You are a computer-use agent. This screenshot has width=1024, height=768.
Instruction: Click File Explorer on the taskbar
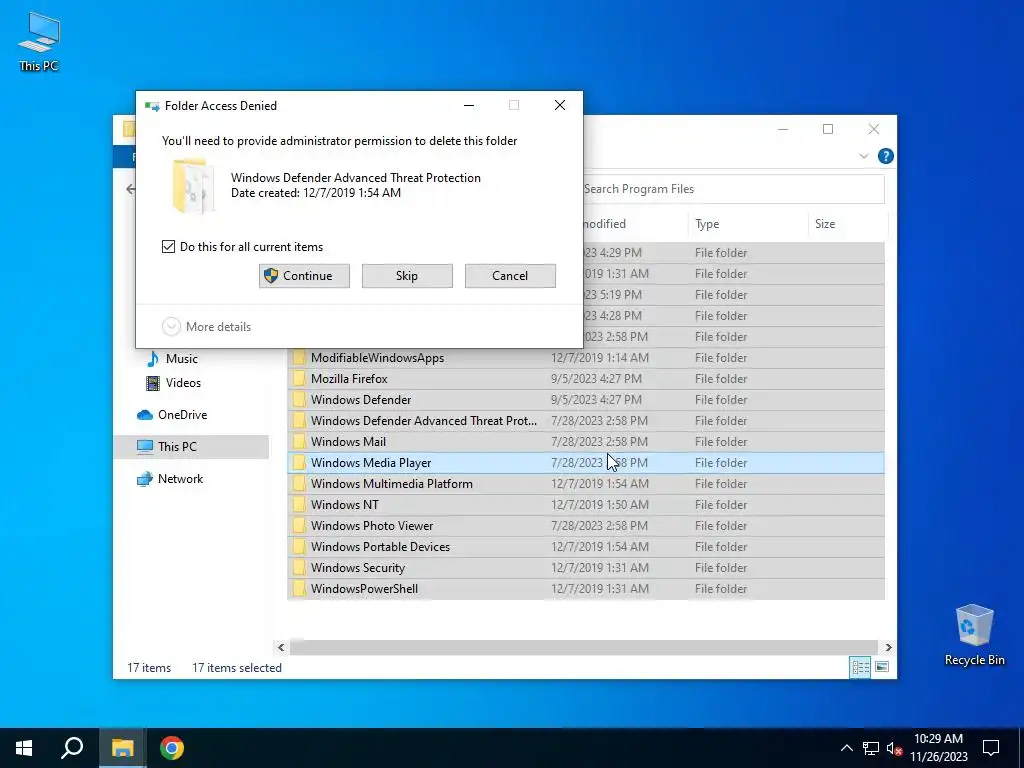point(122,748)
